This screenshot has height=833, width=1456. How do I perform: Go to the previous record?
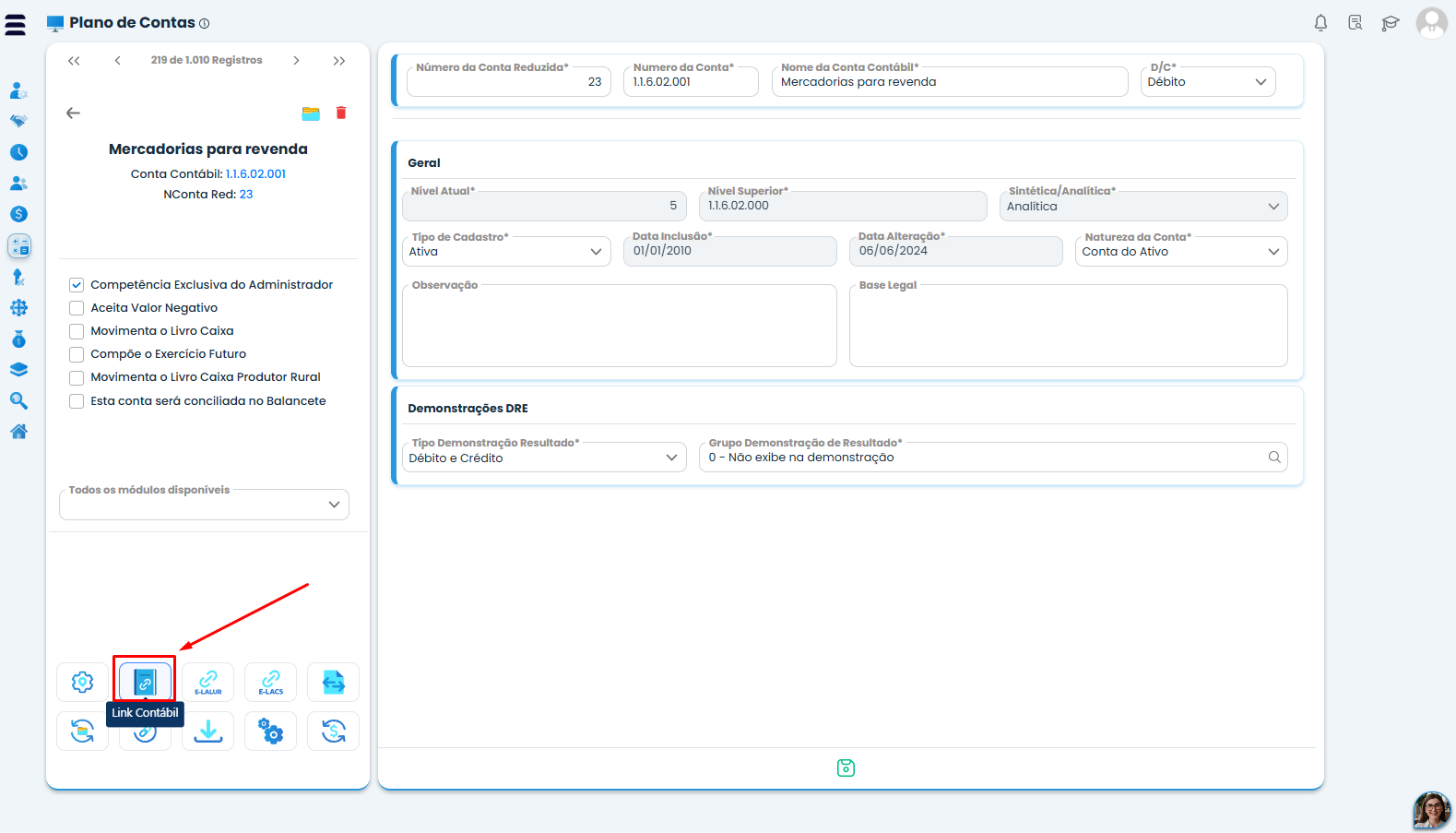(x=117, y=61)
